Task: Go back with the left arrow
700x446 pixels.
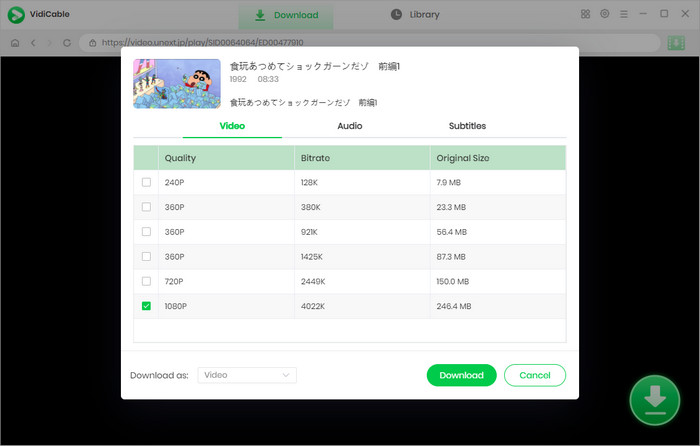Action: (33, 43)
